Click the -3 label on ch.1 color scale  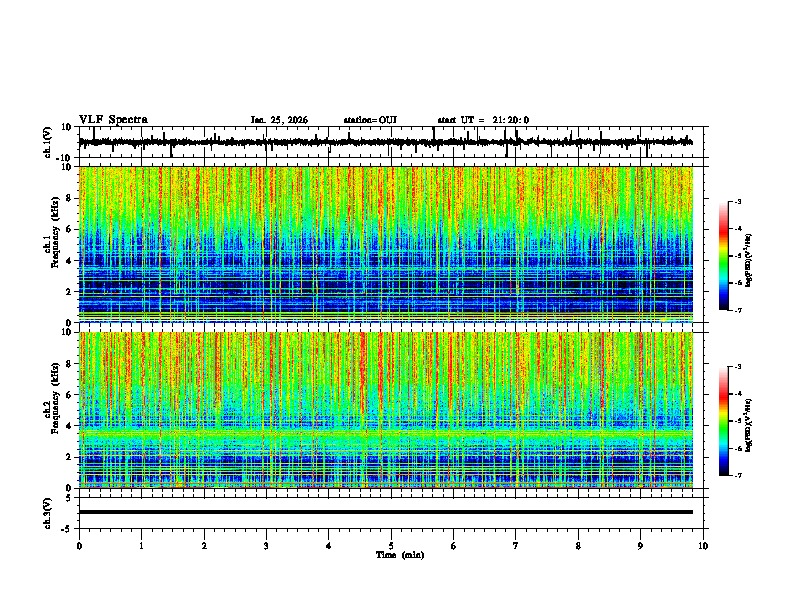click(737, 201)
